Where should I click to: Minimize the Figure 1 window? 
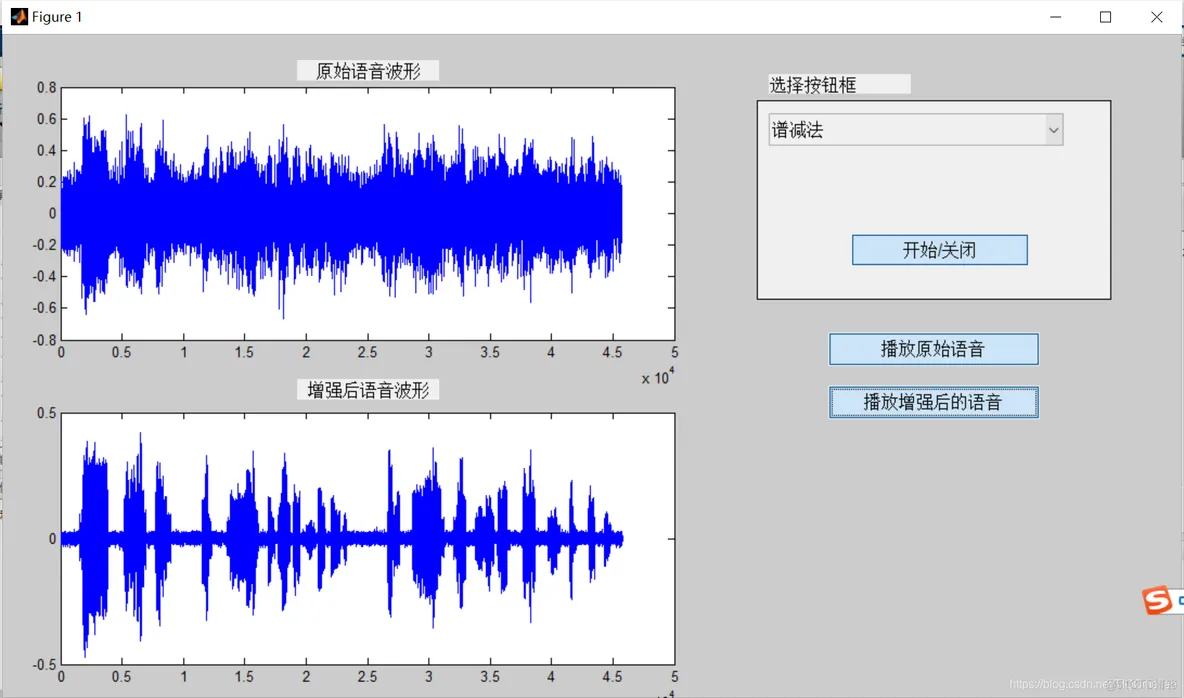[x=1055, y=17]
